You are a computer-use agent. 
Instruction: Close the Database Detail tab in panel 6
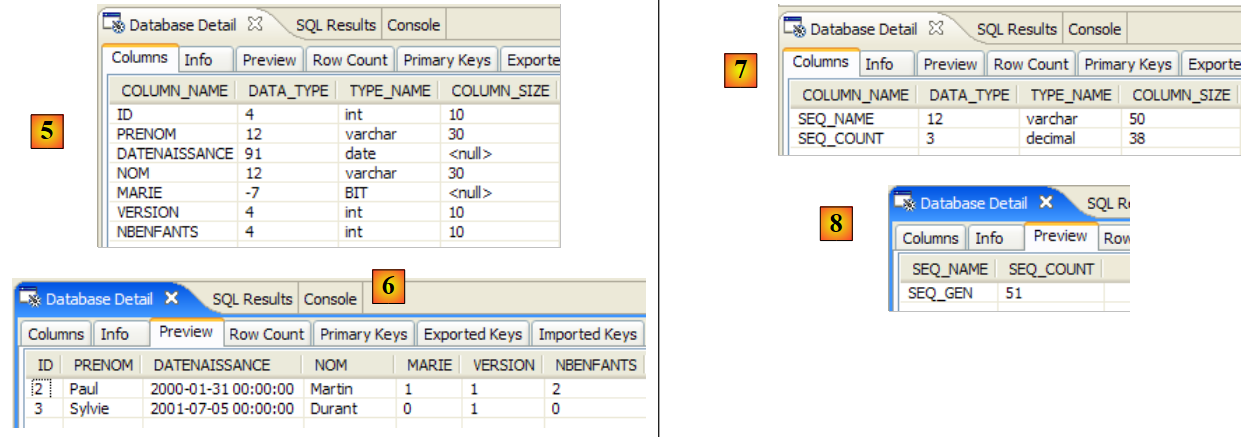pos(171,299)
